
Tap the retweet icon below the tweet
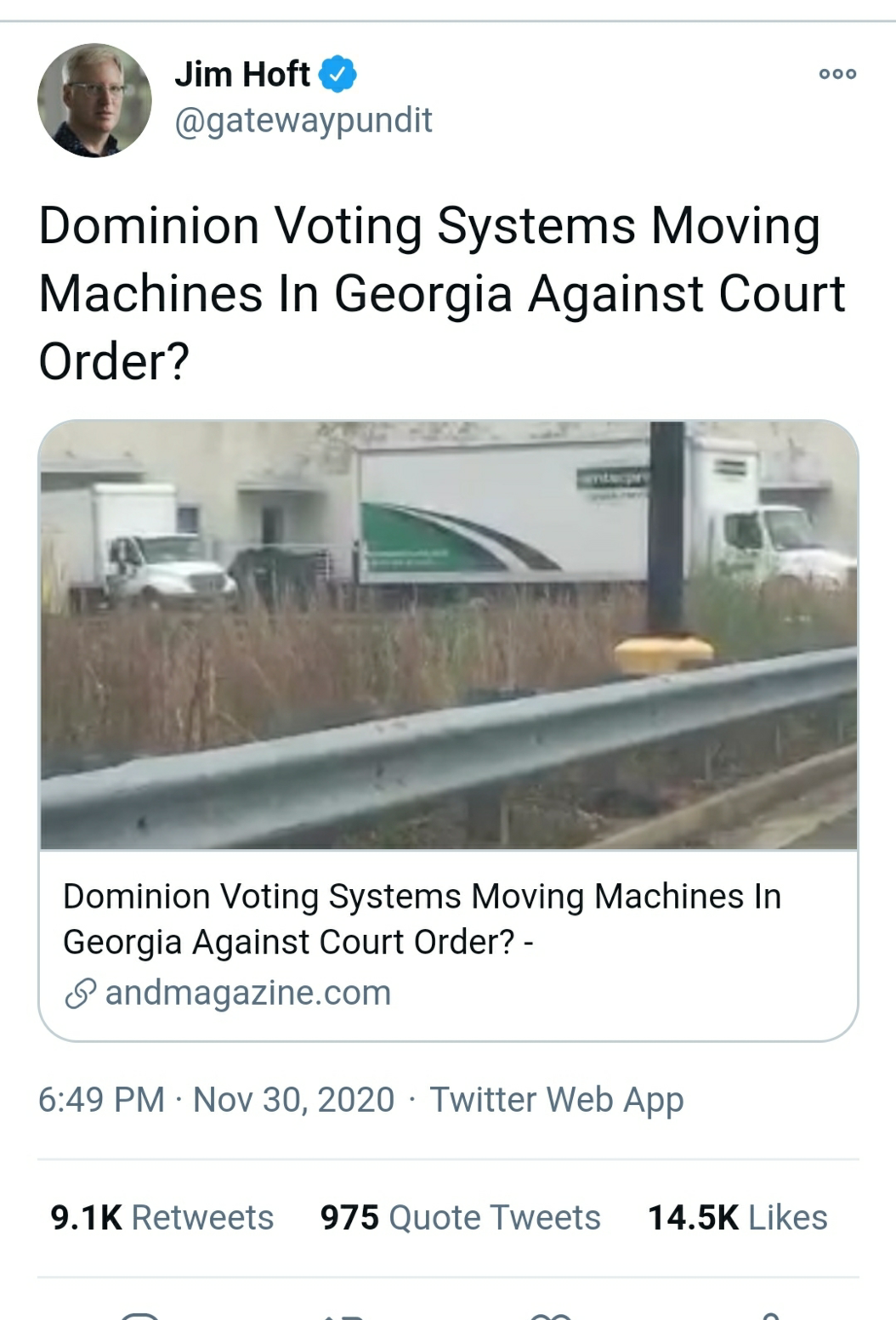343,1315
